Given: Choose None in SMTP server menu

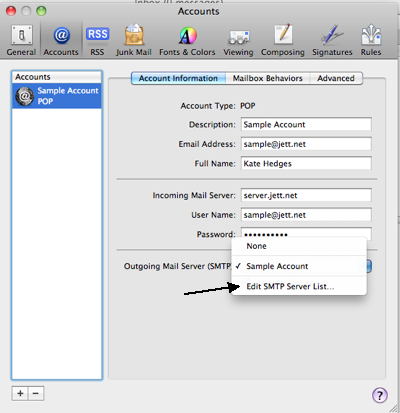Looking at the screenshot, I should click(299, 246).
